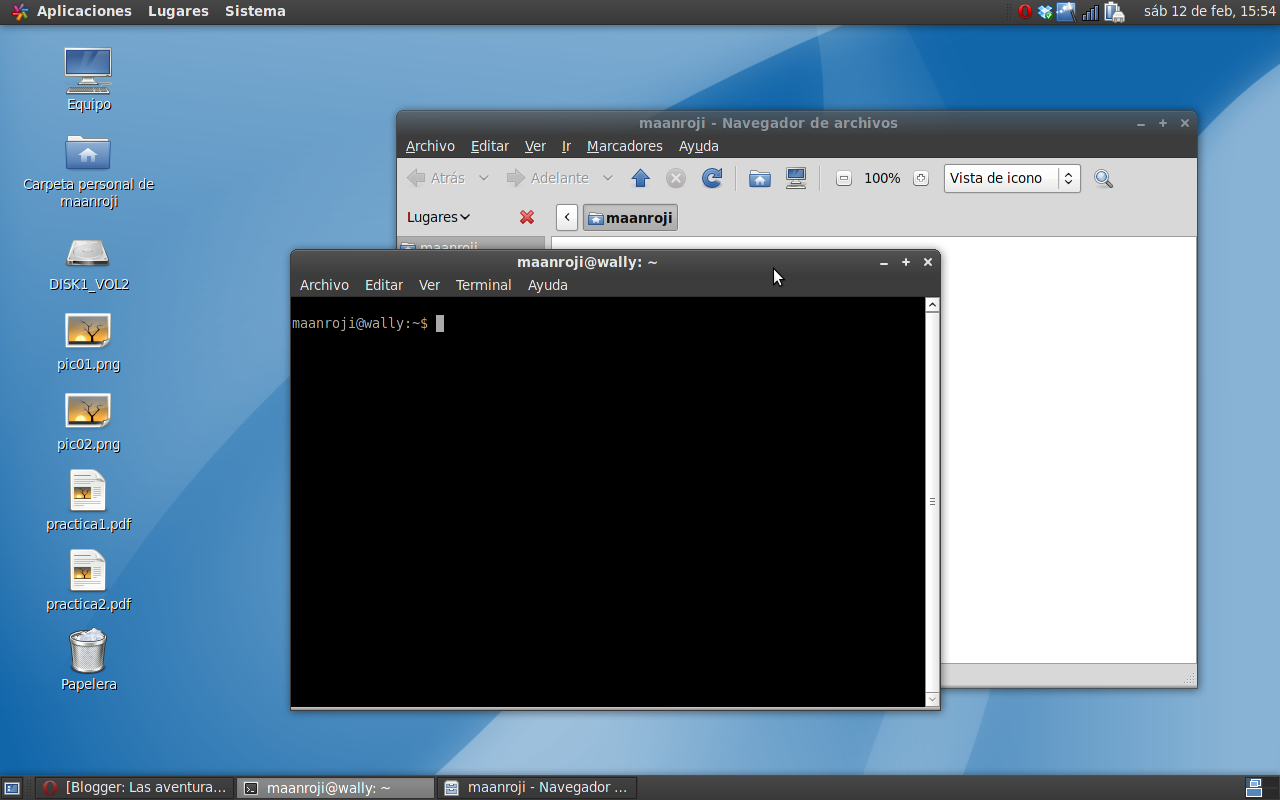Open Ver menu in the terminal

click(x=429, y=285)
